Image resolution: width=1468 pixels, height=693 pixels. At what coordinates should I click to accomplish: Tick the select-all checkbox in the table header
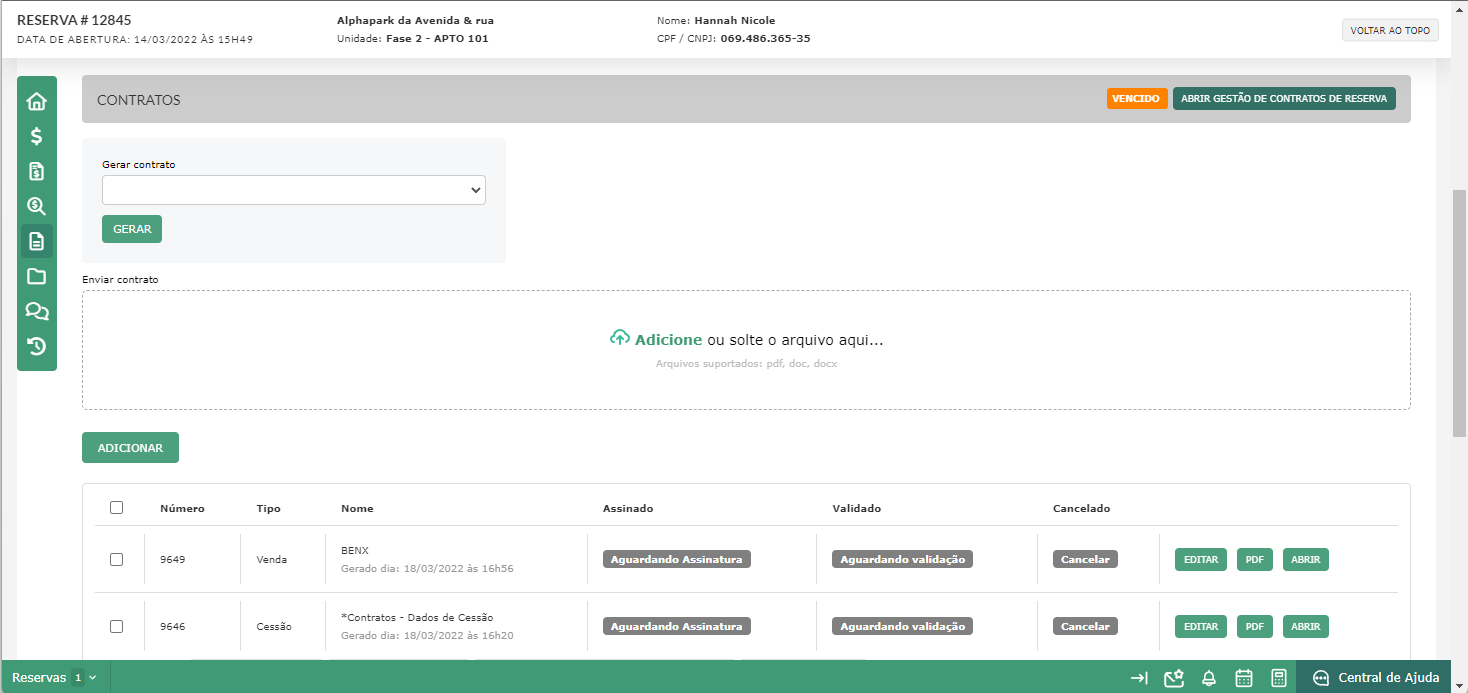[x=116, y=507]
